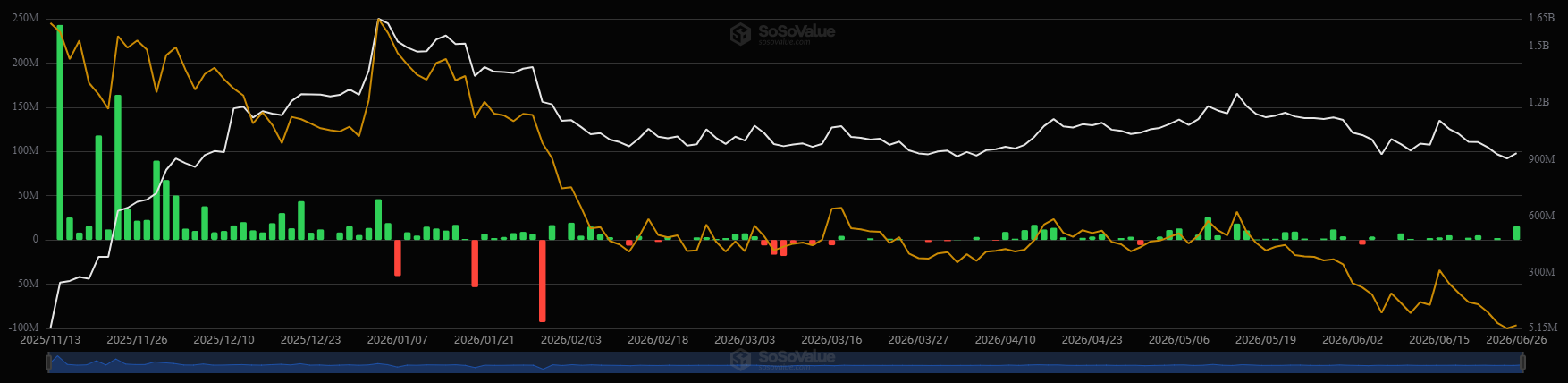Click the right axis value 1.2B
Screen dimensions: 1568x383
1538,102
